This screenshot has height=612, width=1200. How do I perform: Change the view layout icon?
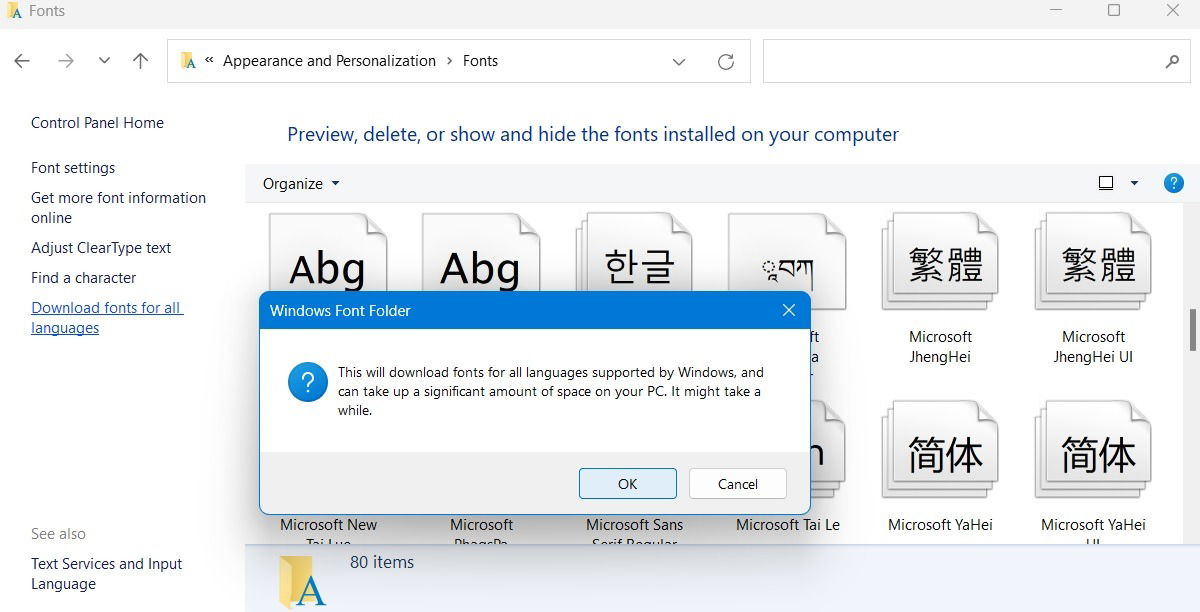(1106, 183)
